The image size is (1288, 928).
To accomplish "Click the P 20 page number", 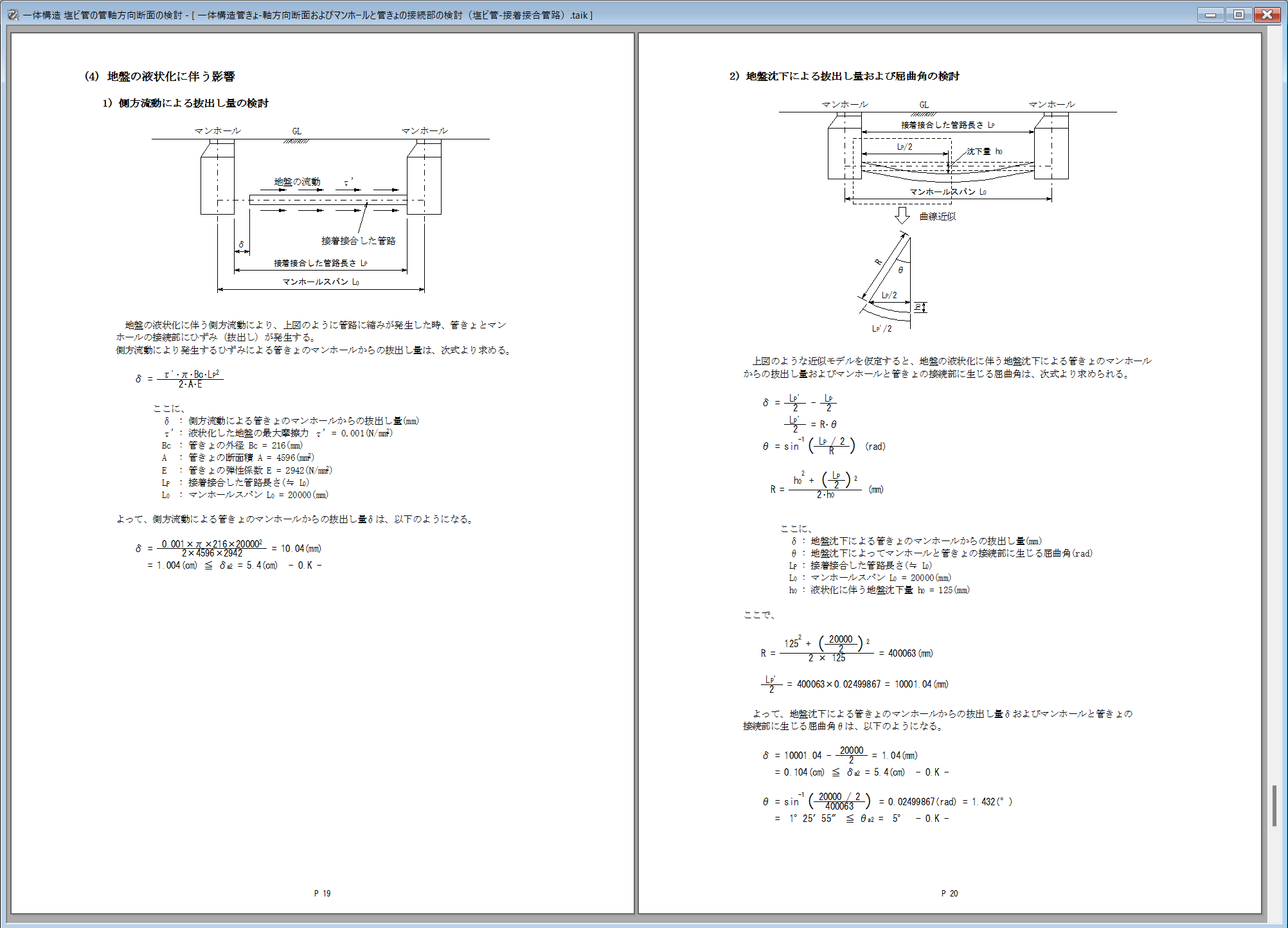I will click(x=949, y=893).
